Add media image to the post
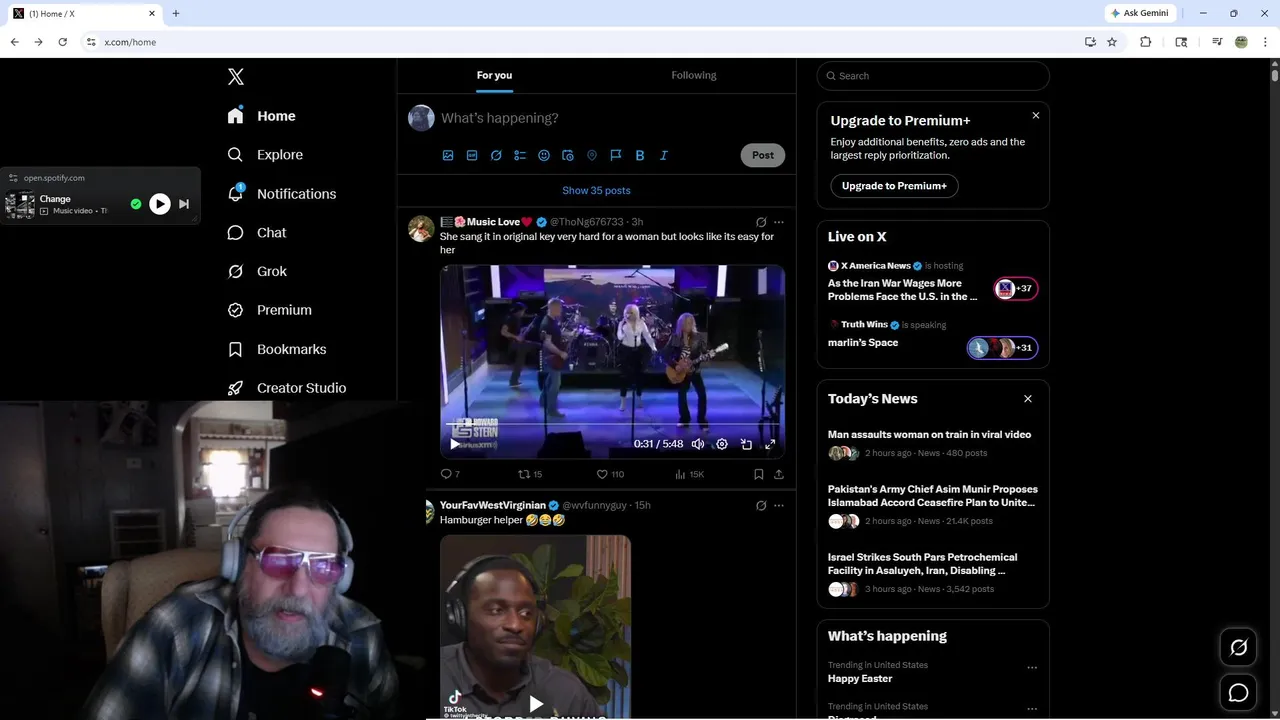Viewport: 1280px width, 720px height. click(448, 155)
